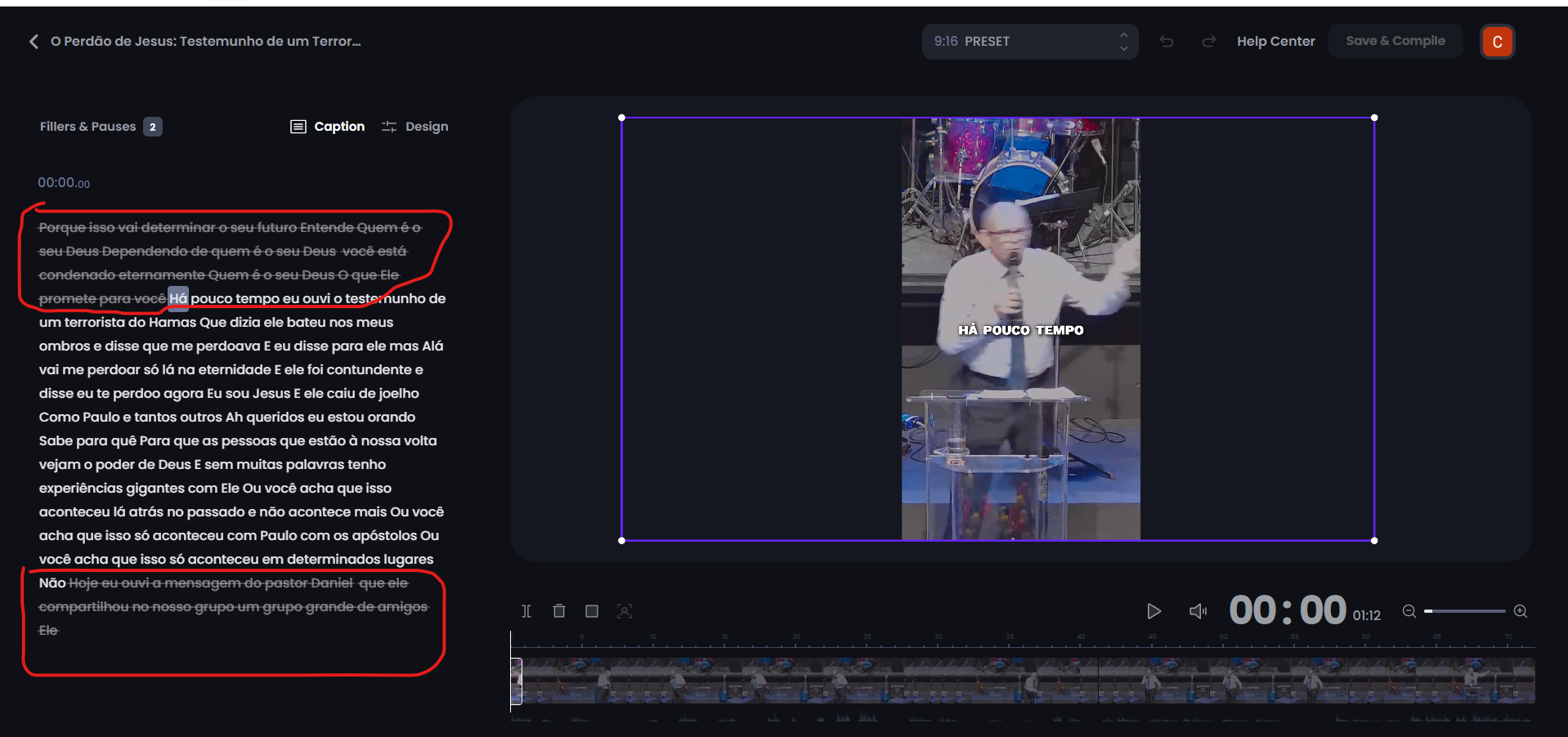The width and height of the screenshot is (1568, 737).
Task: Click the Design sliders icon
Action: pyautogui.click(x=389, y=127)
